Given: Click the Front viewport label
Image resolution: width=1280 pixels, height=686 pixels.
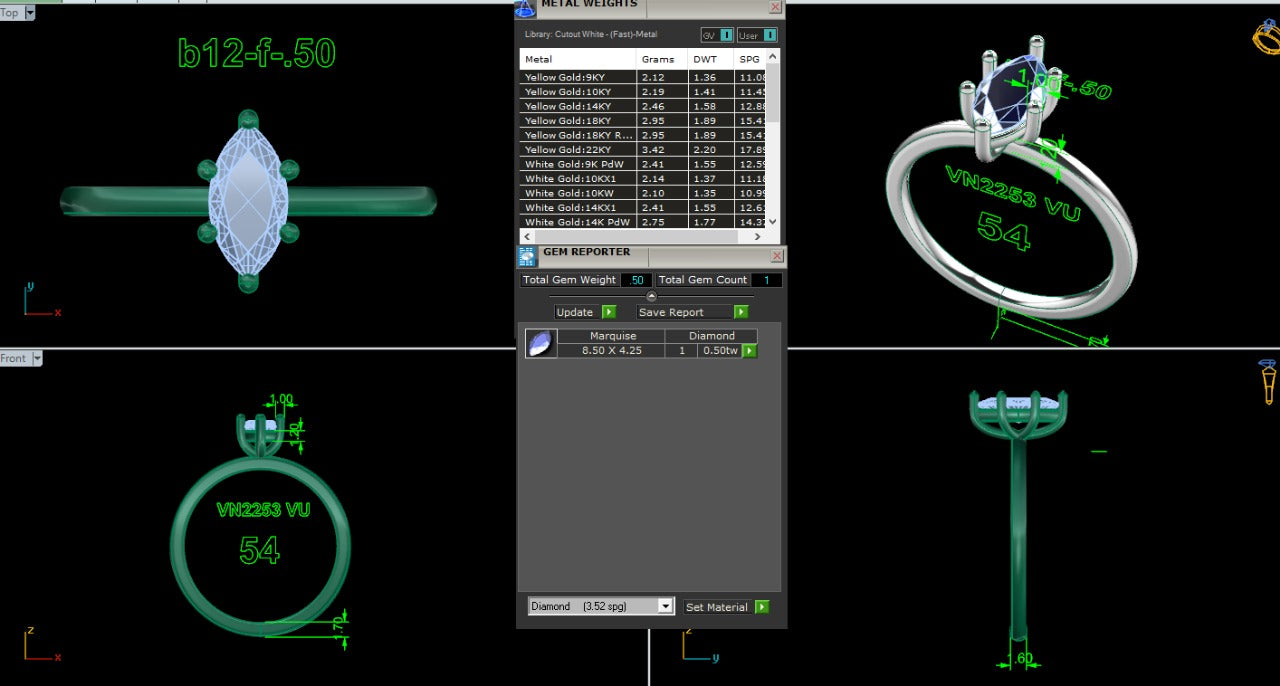Looking at the screenshot, I should [14, 358].
